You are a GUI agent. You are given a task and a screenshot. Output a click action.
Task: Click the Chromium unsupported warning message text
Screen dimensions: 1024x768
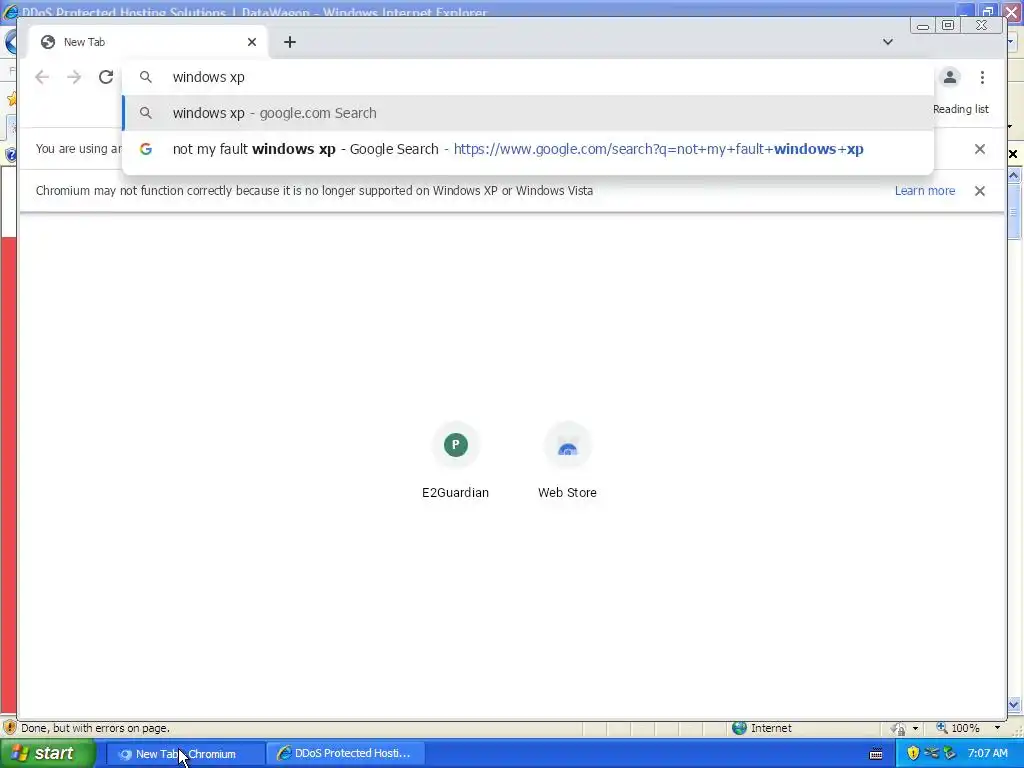314,191
